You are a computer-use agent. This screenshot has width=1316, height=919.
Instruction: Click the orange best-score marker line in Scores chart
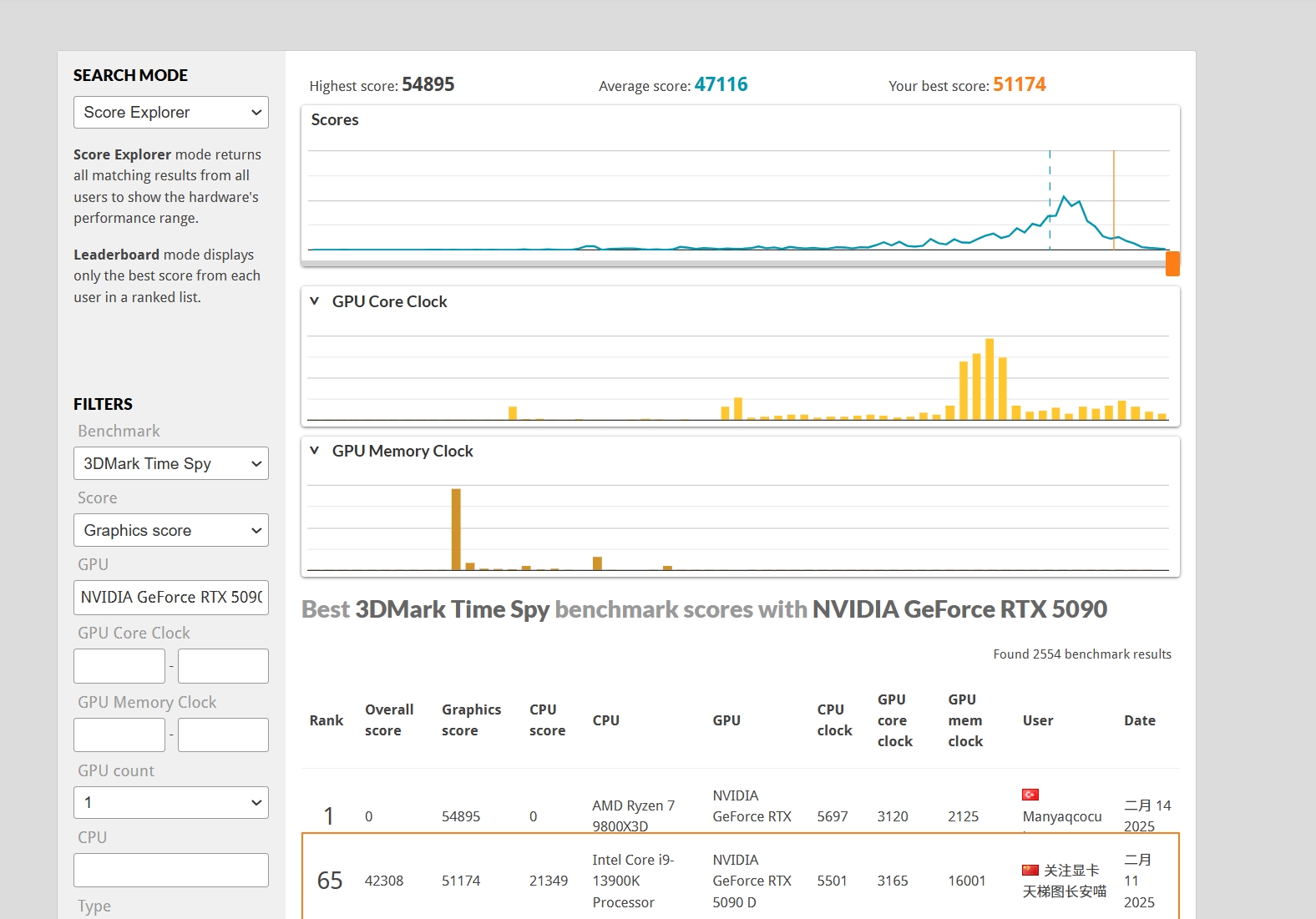pyautogui.click(x=1113, y=200)
